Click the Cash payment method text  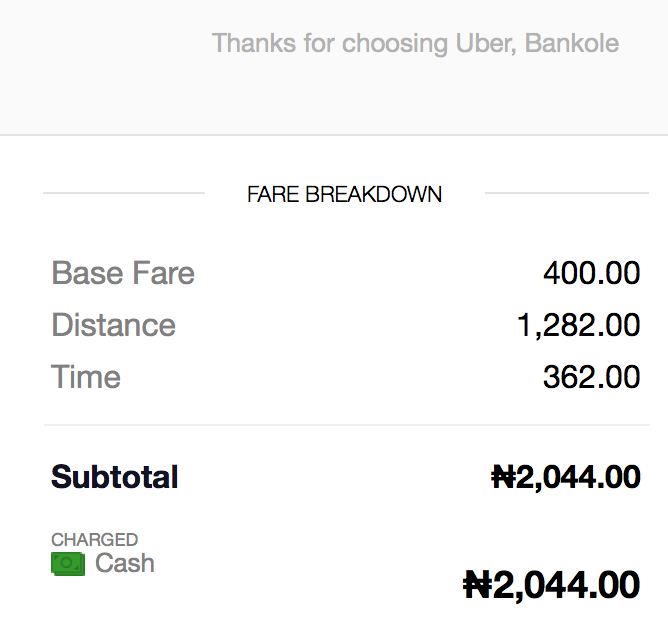pos(125,564)
